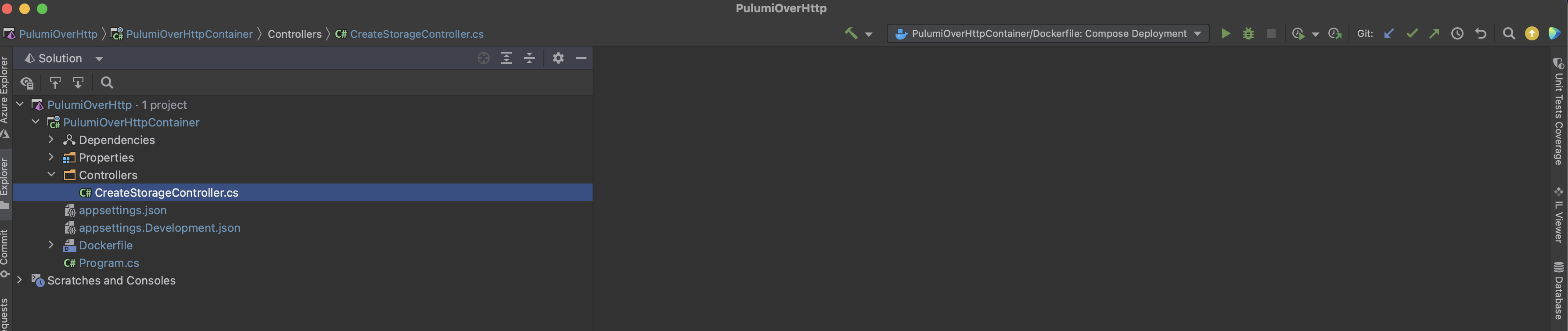
Task: Click the Git update project arrow
Action: click(x=1388, y=33)
